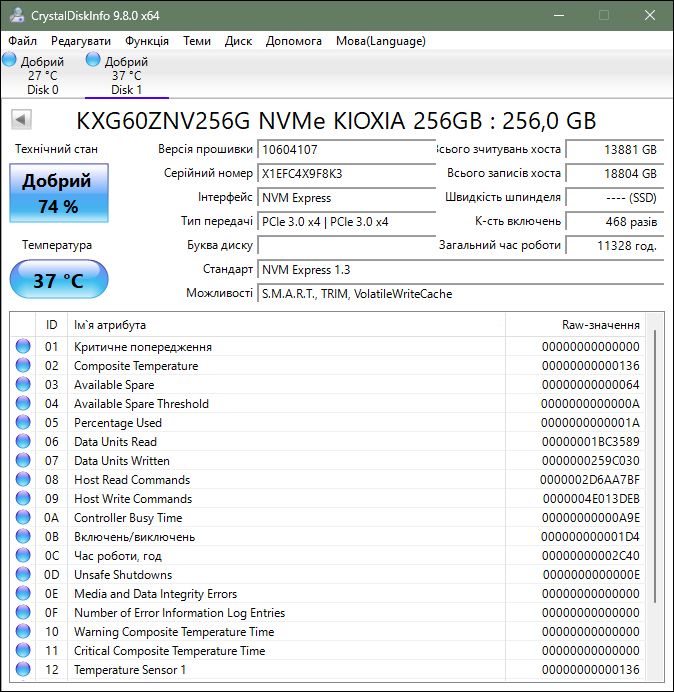Click status orb for attribute 0B
This screenshot has width=674, height=692.
pyautogui.click(x=23, y=536)
